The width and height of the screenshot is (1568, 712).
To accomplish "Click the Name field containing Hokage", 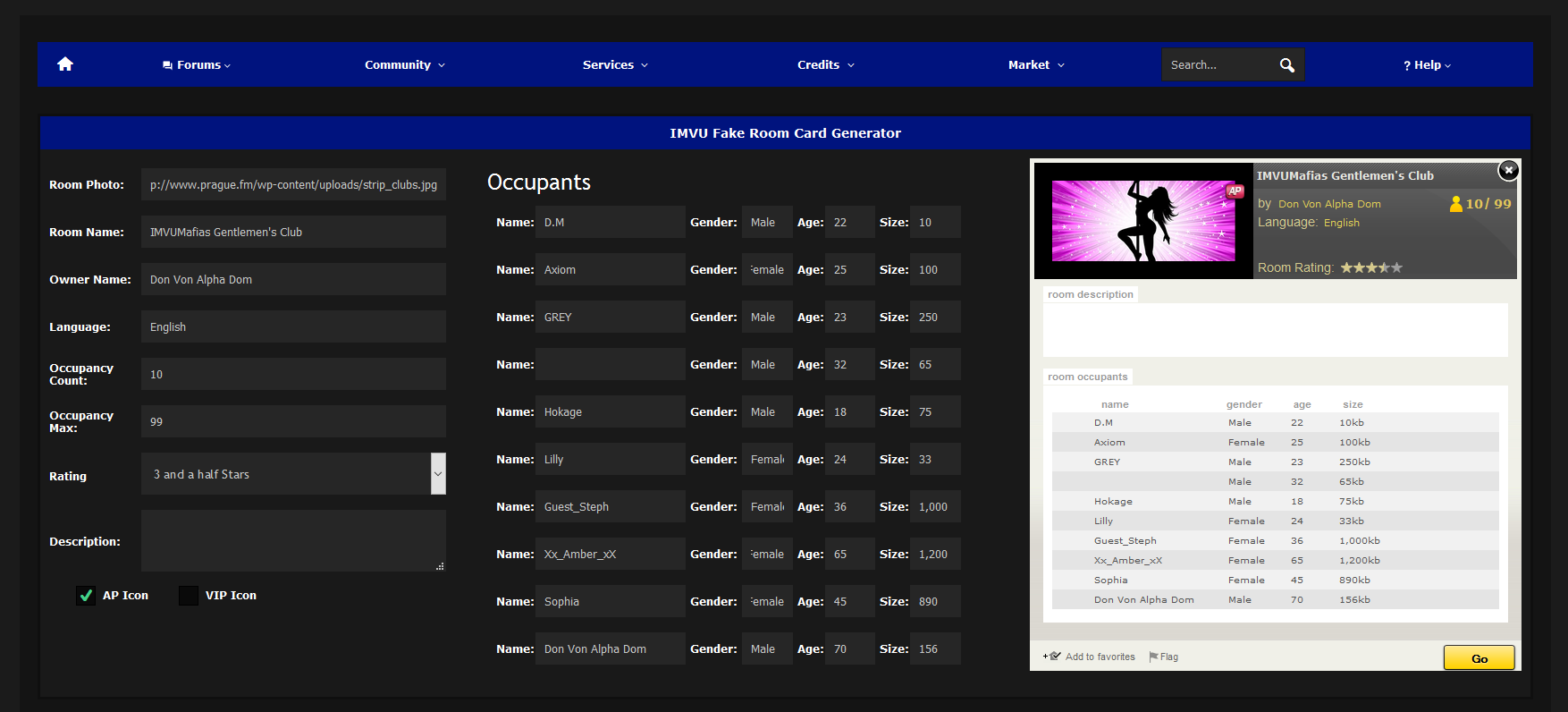I will 611,412.
